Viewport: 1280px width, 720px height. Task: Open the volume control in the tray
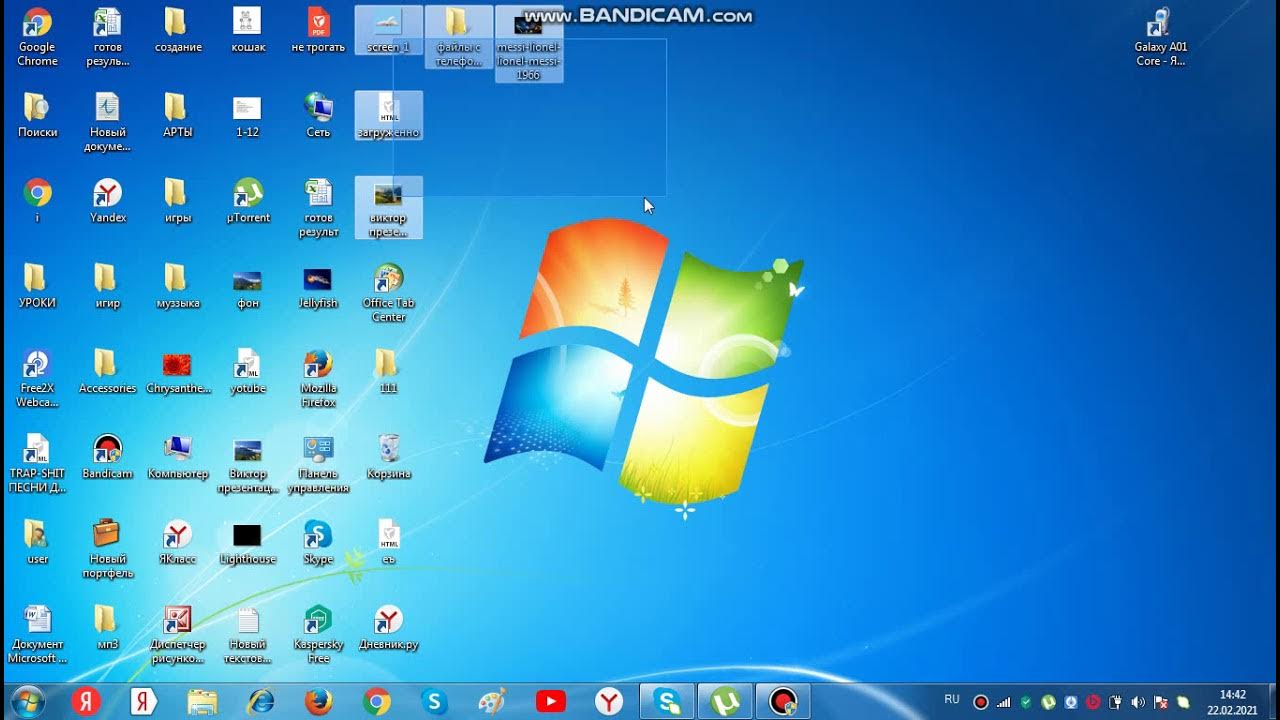[x=1138, y=702]
